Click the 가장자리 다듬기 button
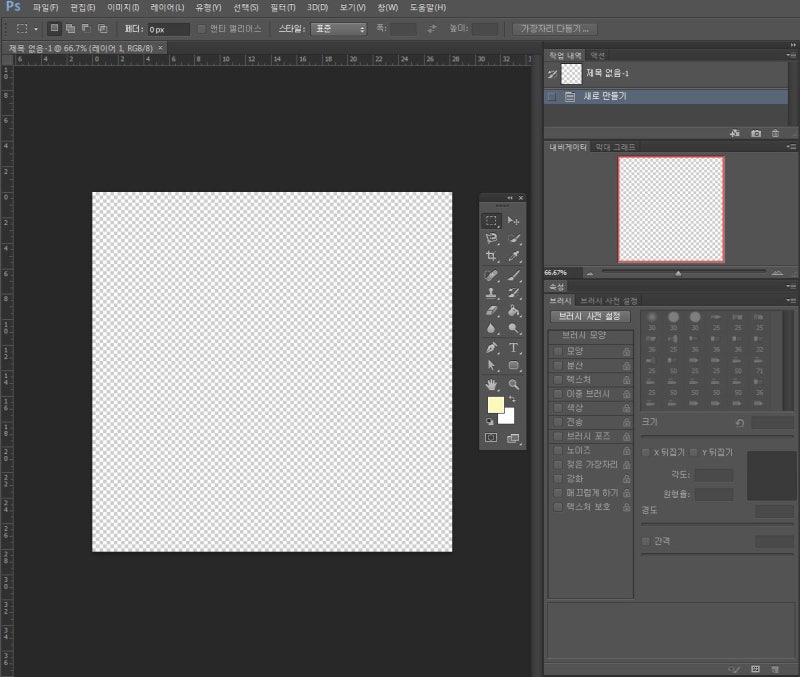This screenshot has height=677, width=800. click(555, 29)
